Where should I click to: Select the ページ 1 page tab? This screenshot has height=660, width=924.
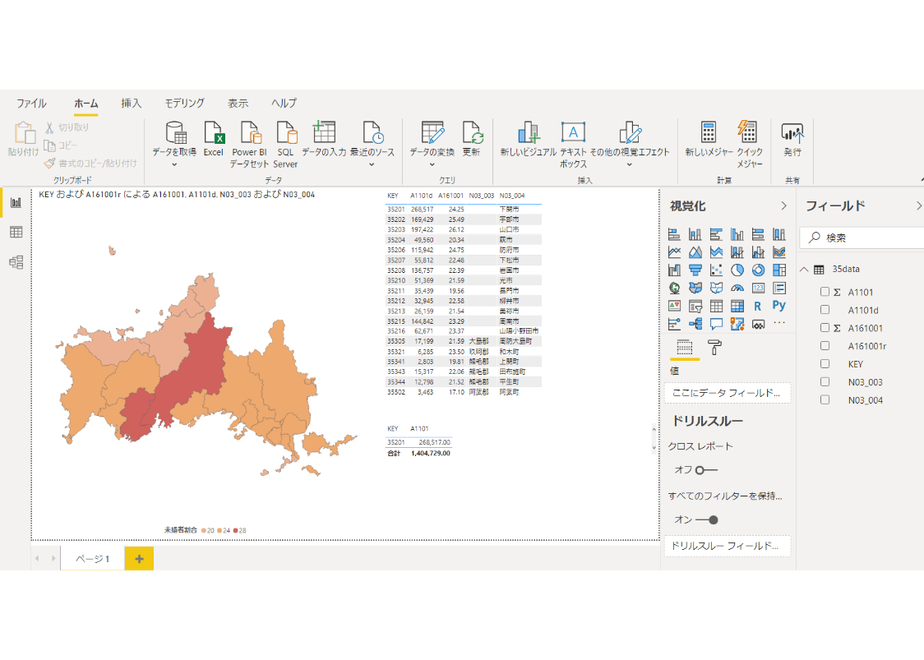tap(93, 559)
